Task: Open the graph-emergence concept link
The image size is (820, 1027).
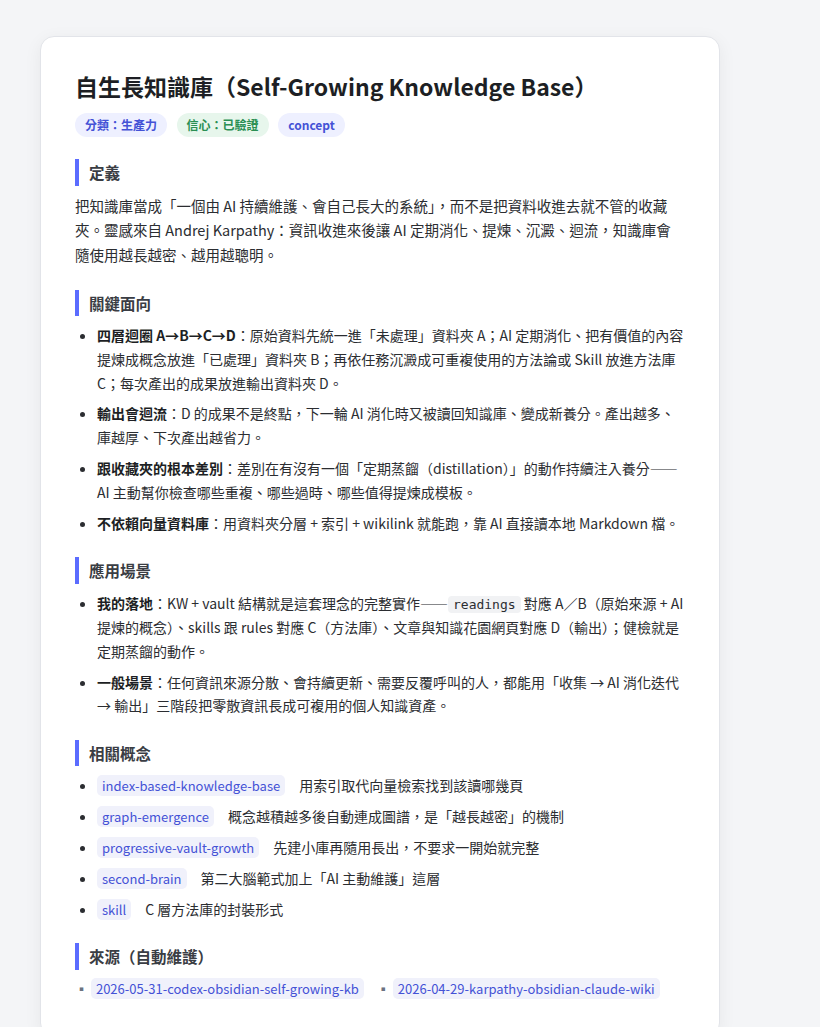Action: (155, 817)
